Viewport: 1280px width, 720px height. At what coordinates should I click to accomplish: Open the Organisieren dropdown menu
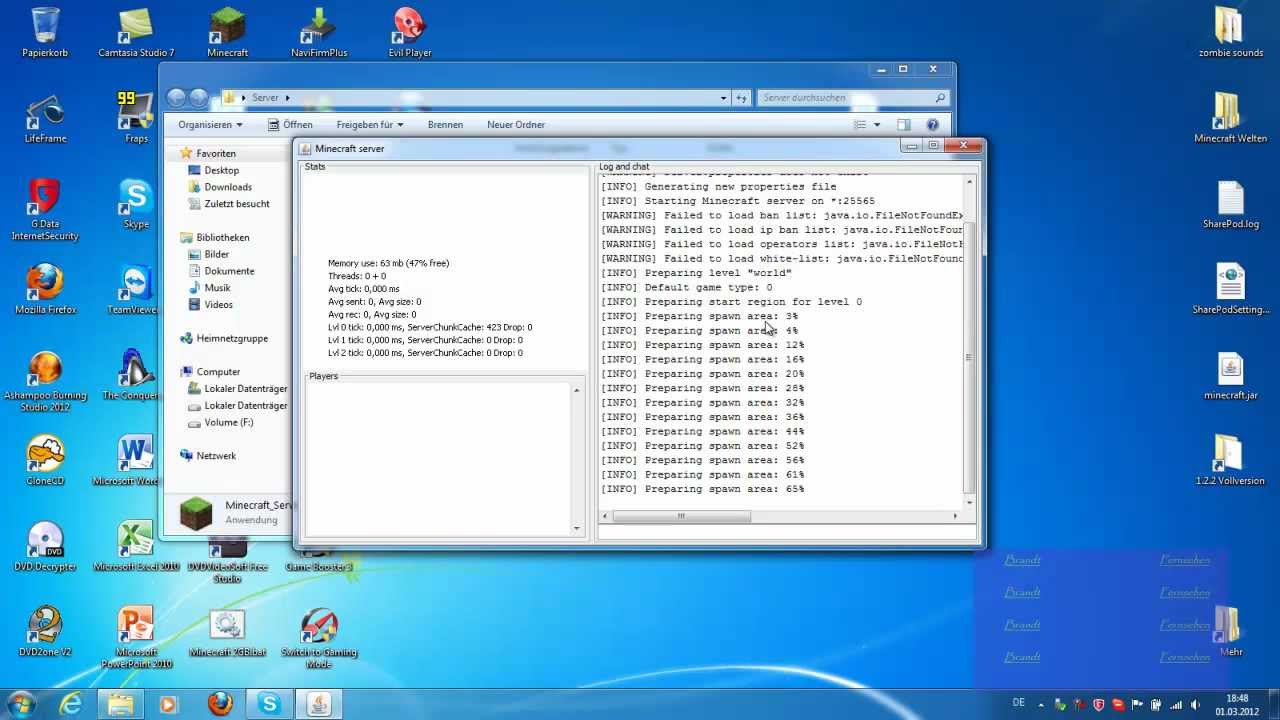coord(210,125)
